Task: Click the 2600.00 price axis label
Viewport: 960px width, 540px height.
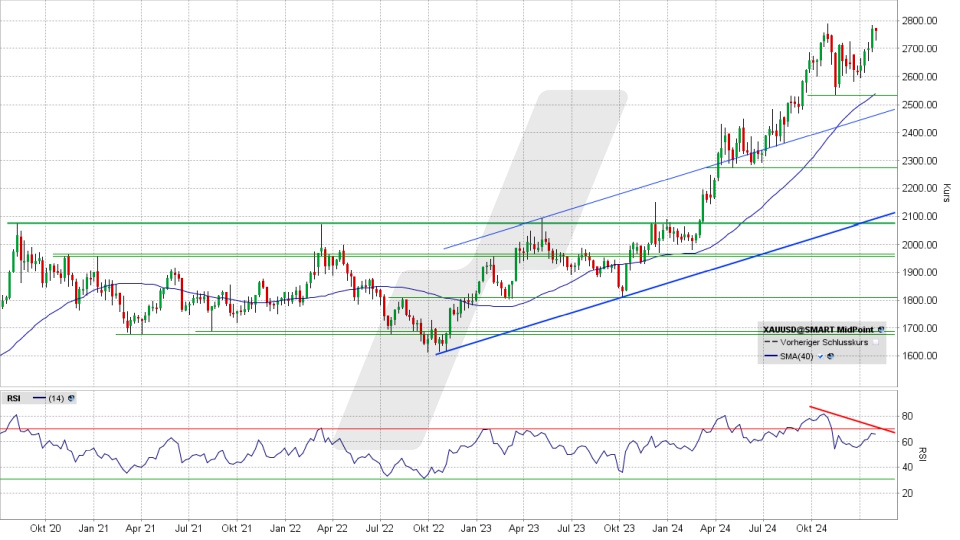Action: coord(920,77)
